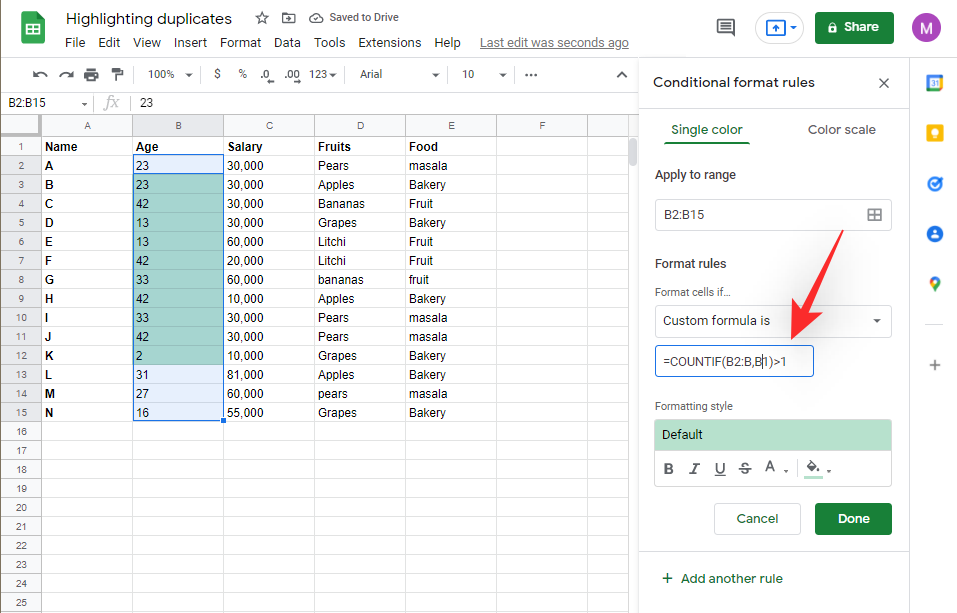
Task: Decrease decimal places in the toolbar
Action: pyautogui.click(x=264, y=74)
